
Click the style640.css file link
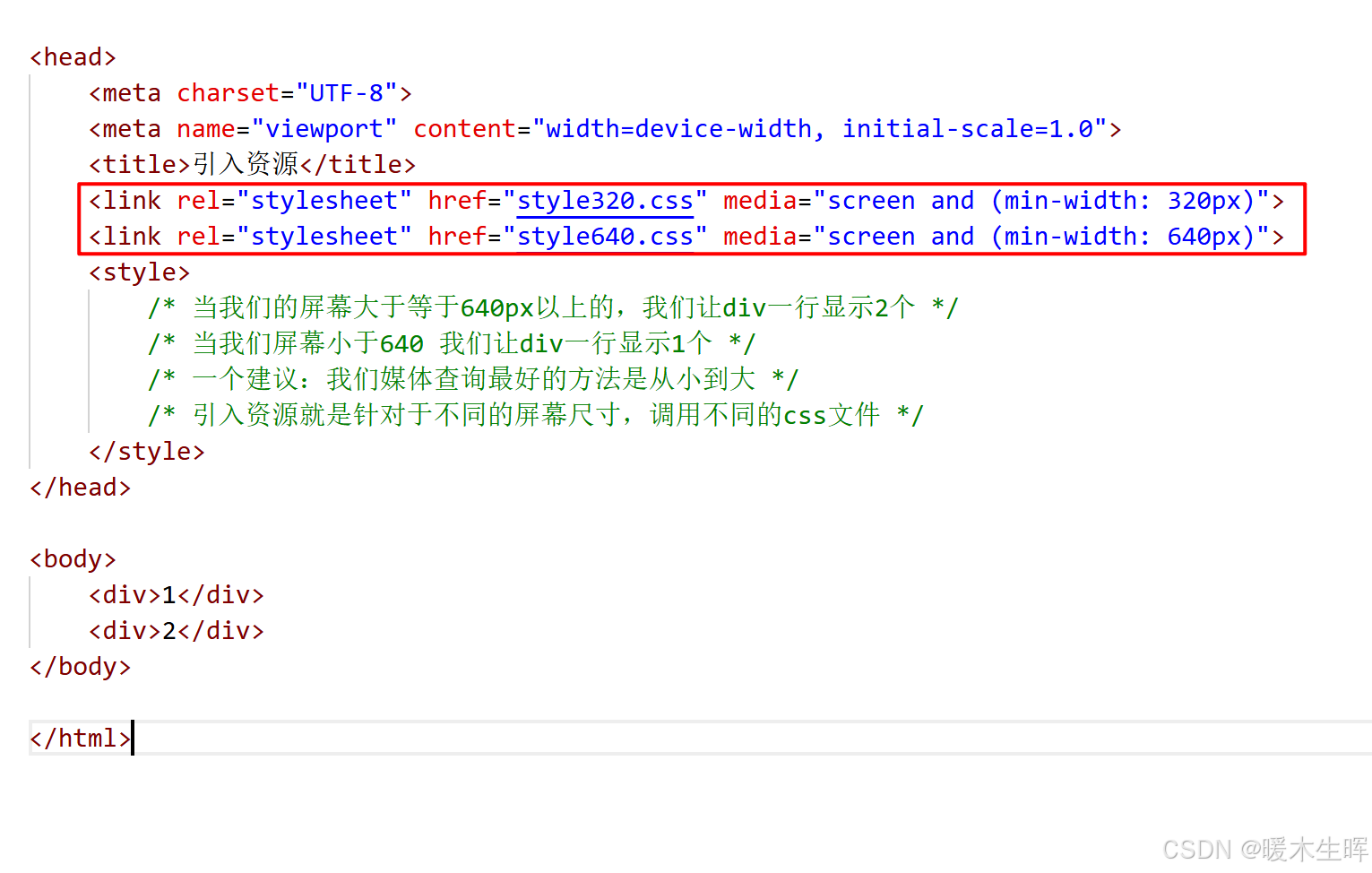click(605, 237)
